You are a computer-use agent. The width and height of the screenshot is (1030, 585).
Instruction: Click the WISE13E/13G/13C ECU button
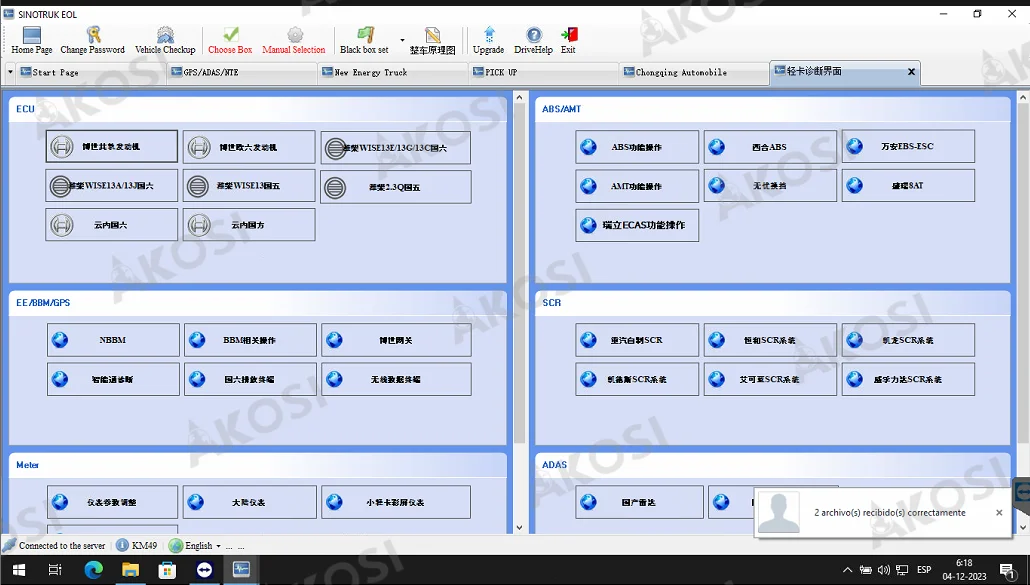coord(396,148)
